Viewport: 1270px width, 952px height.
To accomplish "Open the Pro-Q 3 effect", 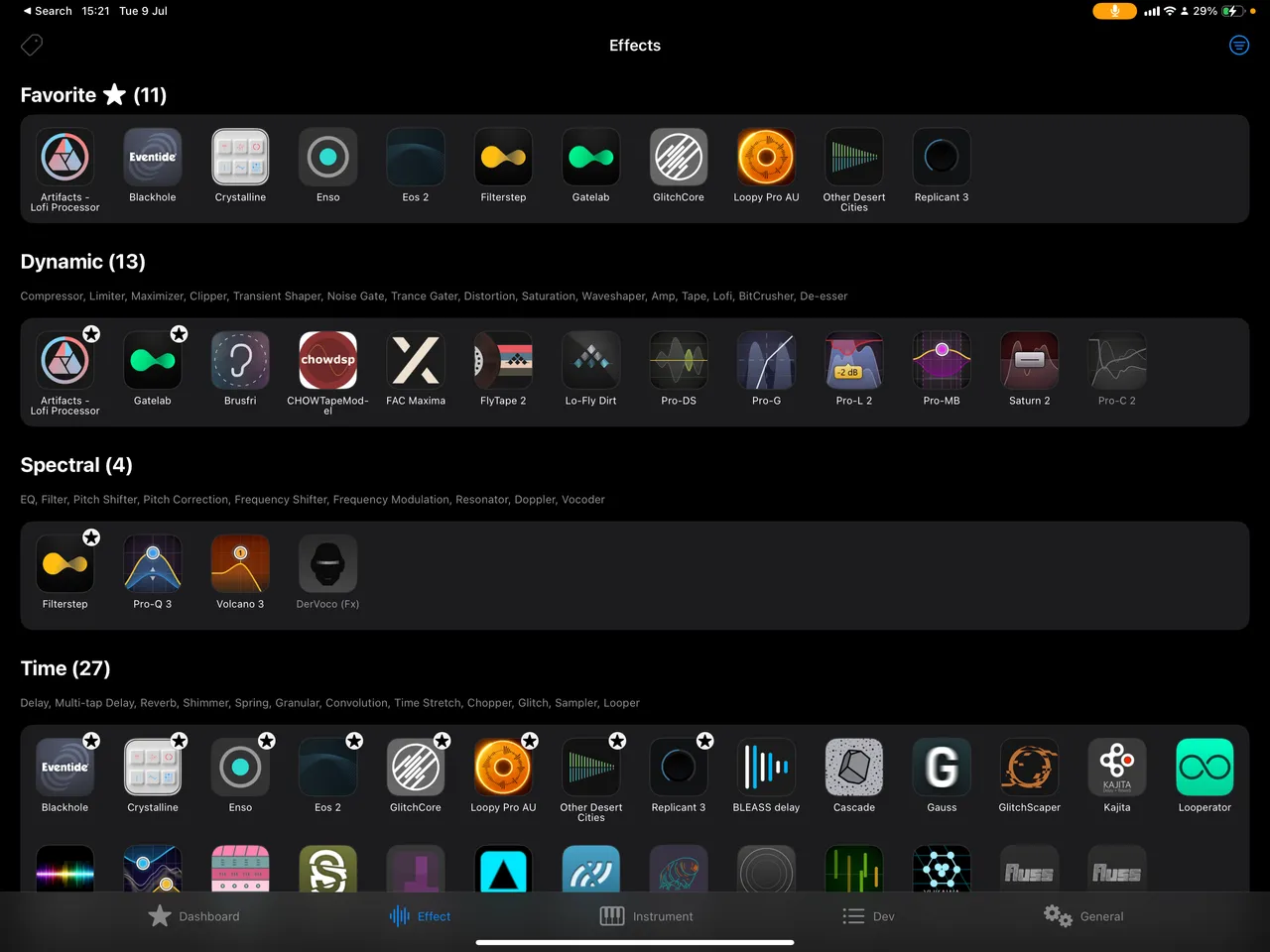I will pos(153,563).
